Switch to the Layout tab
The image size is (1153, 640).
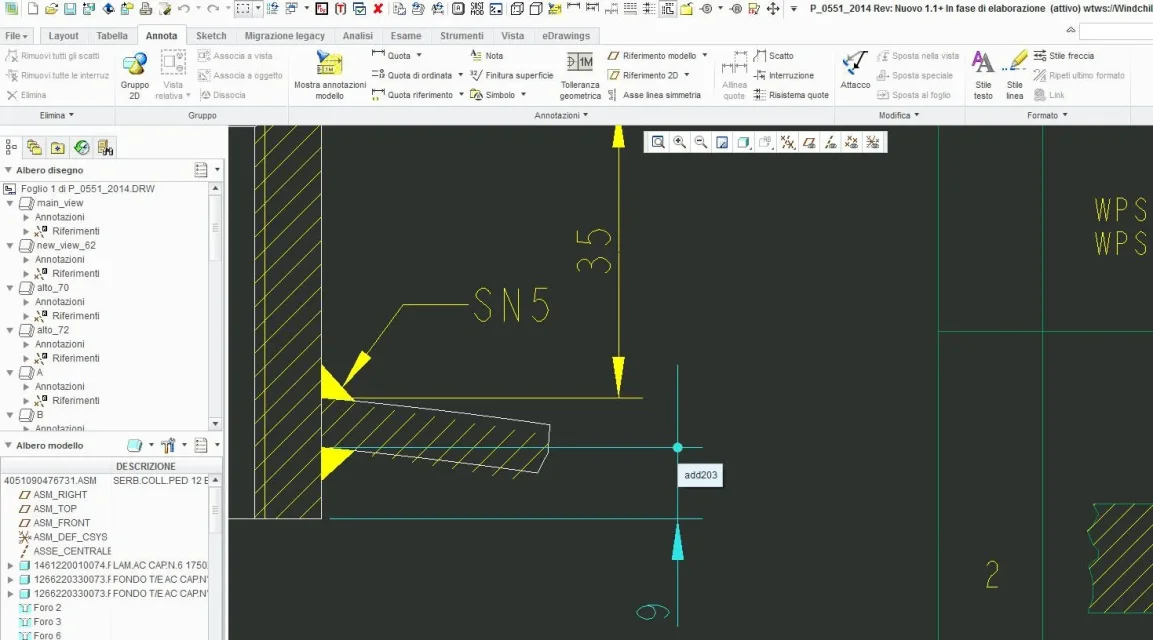pos(63,35)
